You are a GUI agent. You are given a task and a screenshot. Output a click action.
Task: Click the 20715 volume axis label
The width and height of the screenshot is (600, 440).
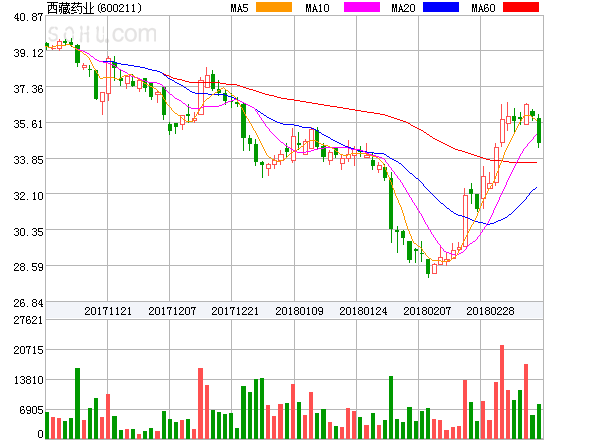(x=28, y=350)
